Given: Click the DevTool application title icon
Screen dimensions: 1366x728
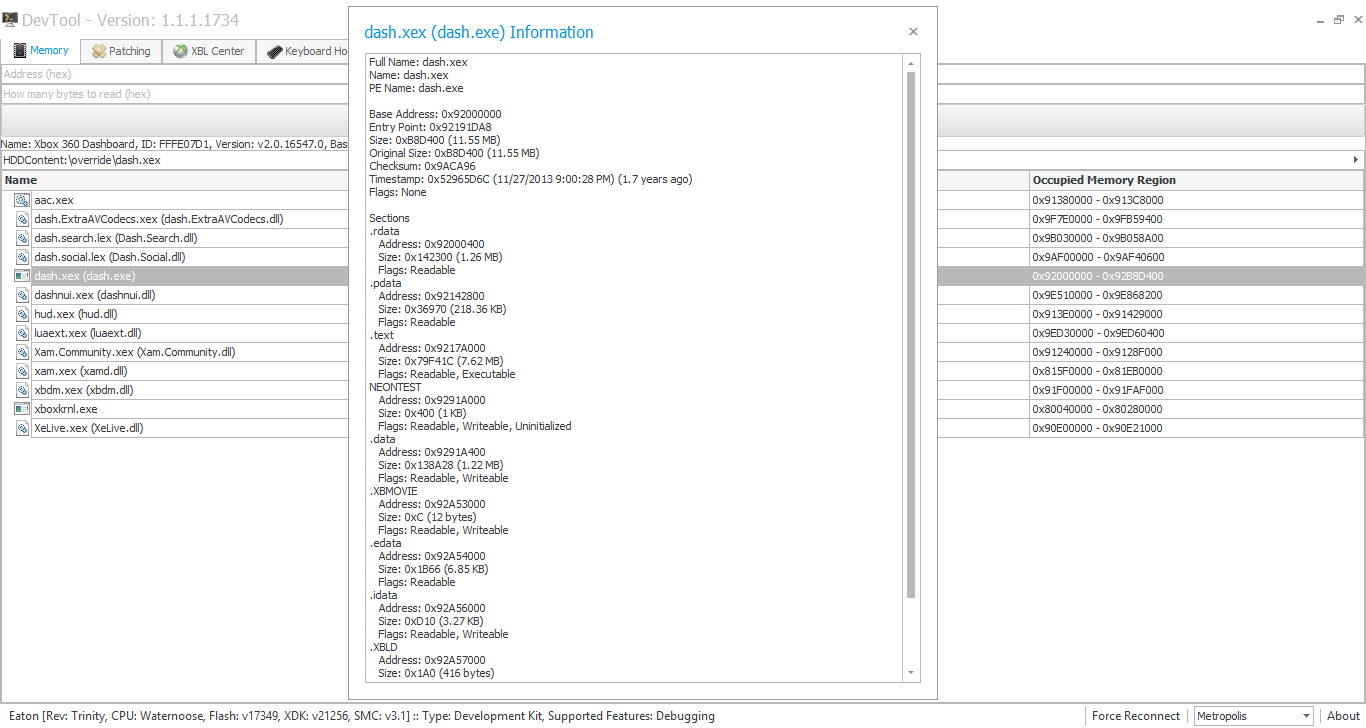Looking at the screenshot, I should point(10,20).
